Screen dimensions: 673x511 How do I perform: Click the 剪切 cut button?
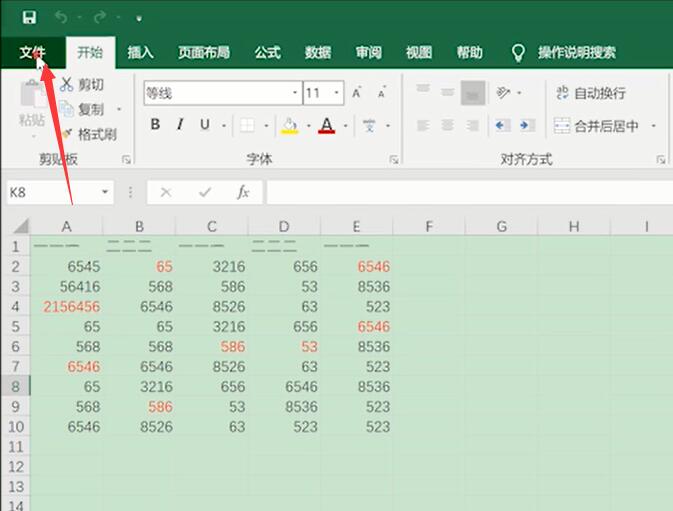click(82, 85)
